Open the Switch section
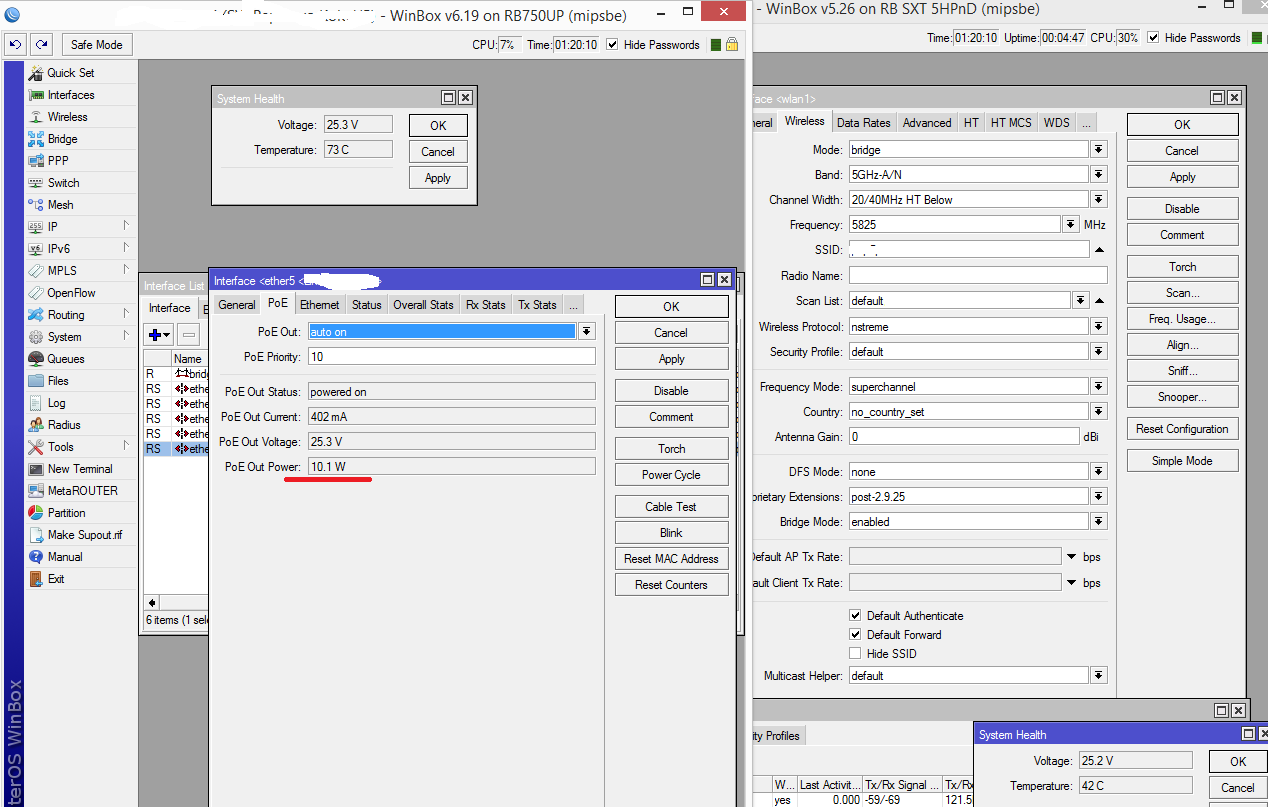 point(63,183)
